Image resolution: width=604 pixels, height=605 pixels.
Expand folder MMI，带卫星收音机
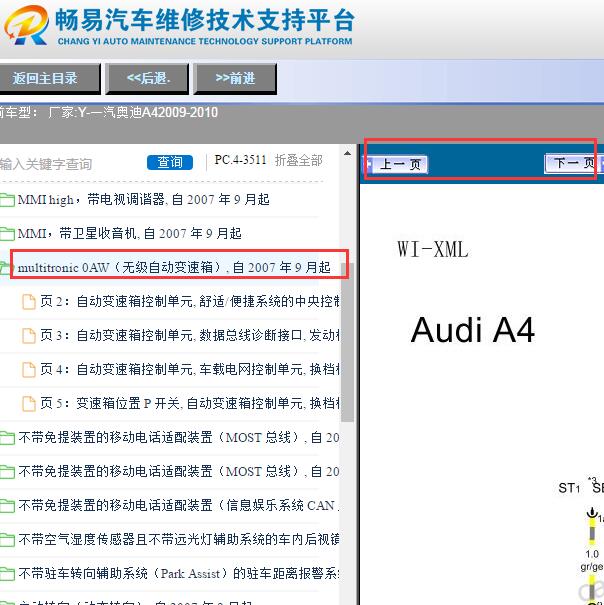pyautogui.click(x=7, y=234)
